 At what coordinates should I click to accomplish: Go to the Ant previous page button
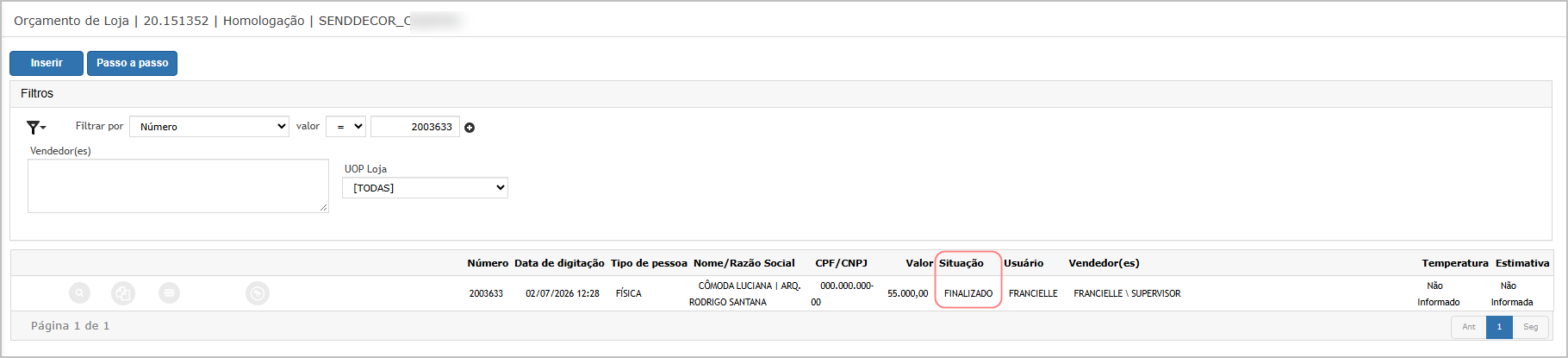(1468, 327)
